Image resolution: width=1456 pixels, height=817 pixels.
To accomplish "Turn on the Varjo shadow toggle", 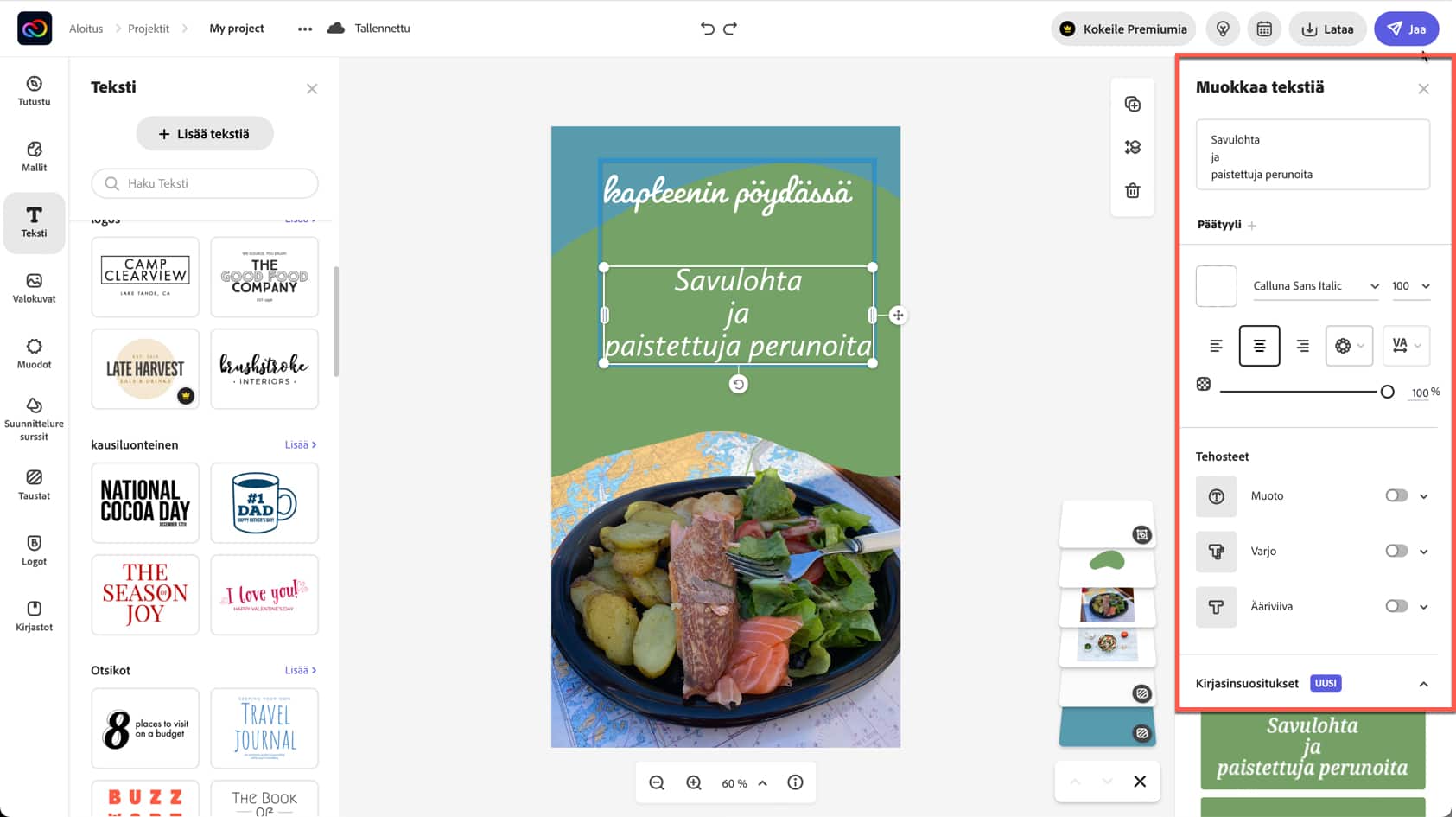I will pos(1396,551).
